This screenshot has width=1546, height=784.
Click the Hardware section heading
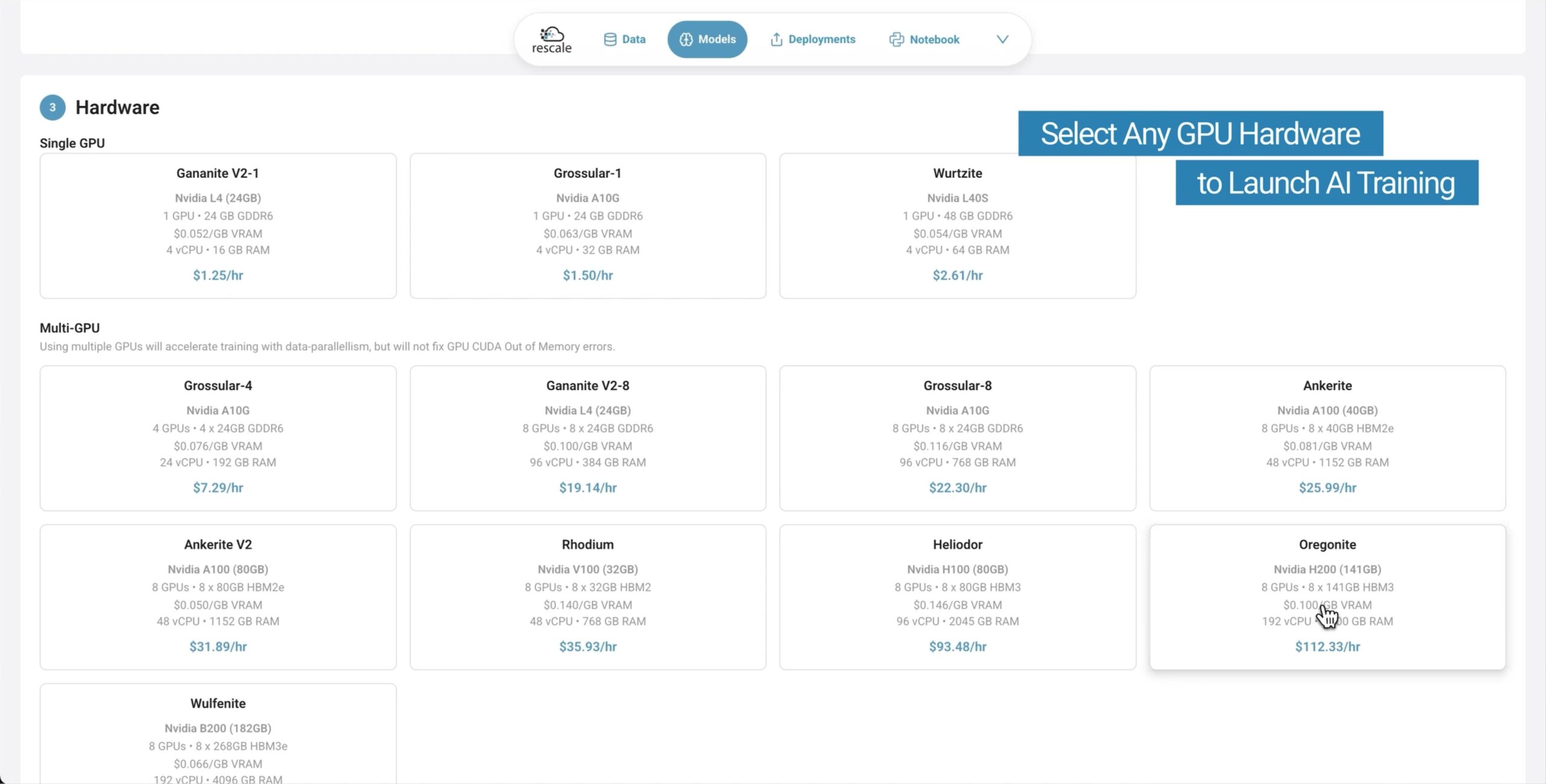[x=117, y=107]
